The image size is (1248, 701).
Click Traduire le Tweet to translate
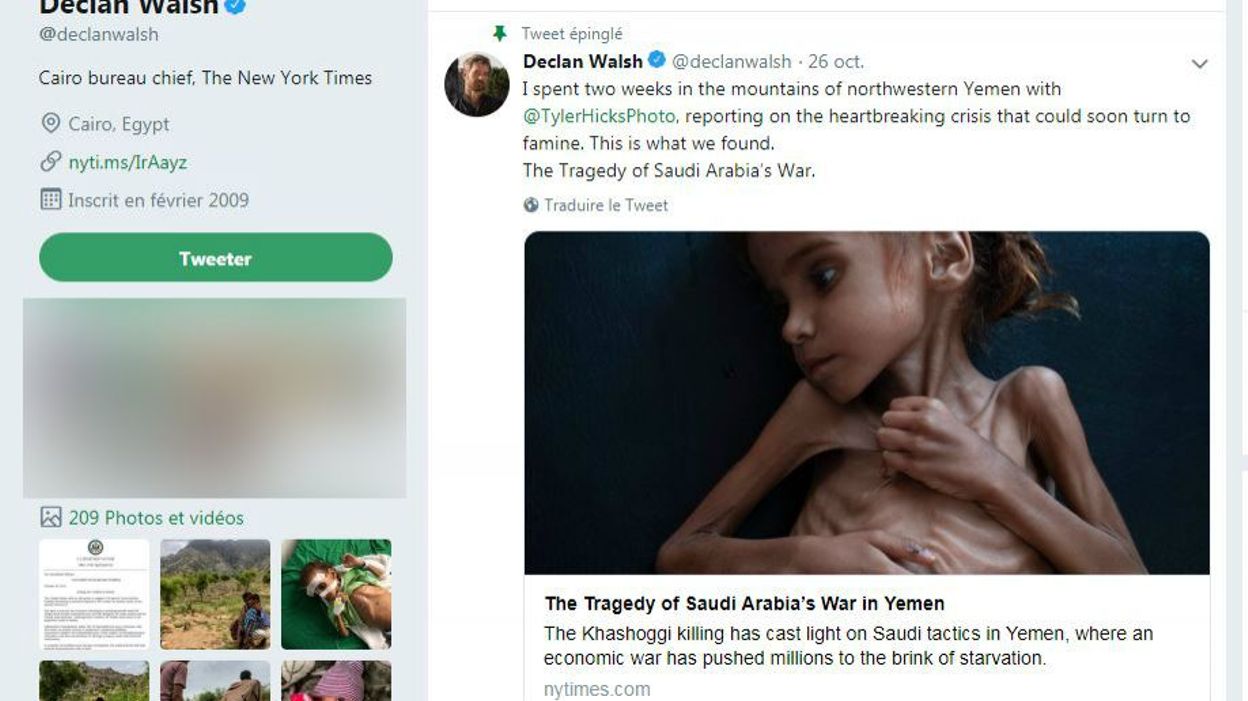tap(606, 205)
